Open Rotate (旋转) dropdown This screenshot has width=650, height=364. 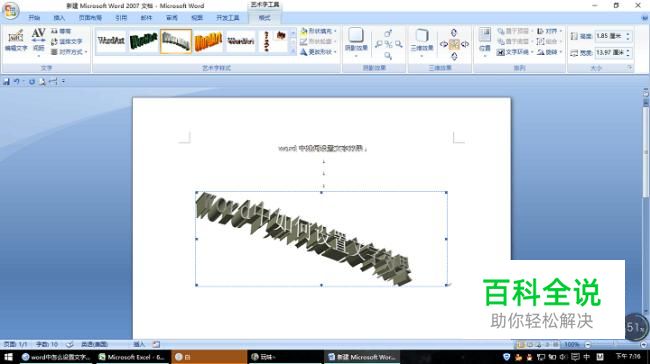(549, 52)
